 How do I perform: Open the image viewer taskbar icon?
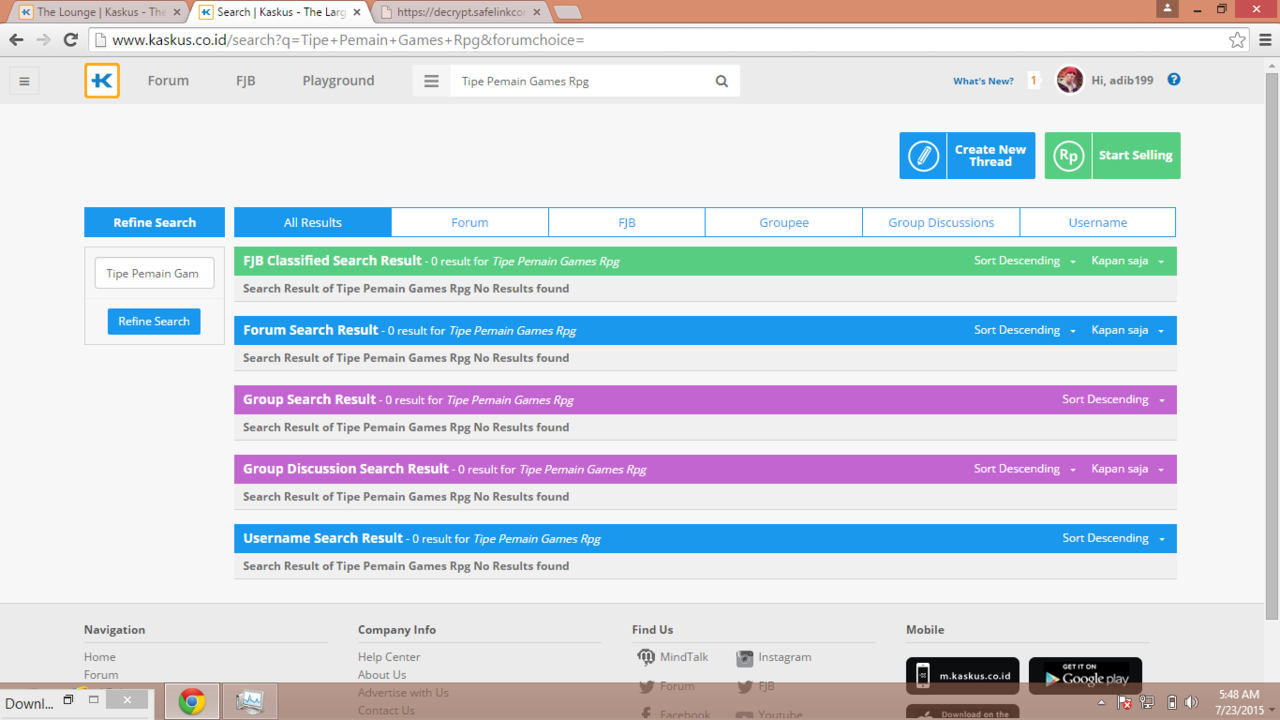[249, 702]
